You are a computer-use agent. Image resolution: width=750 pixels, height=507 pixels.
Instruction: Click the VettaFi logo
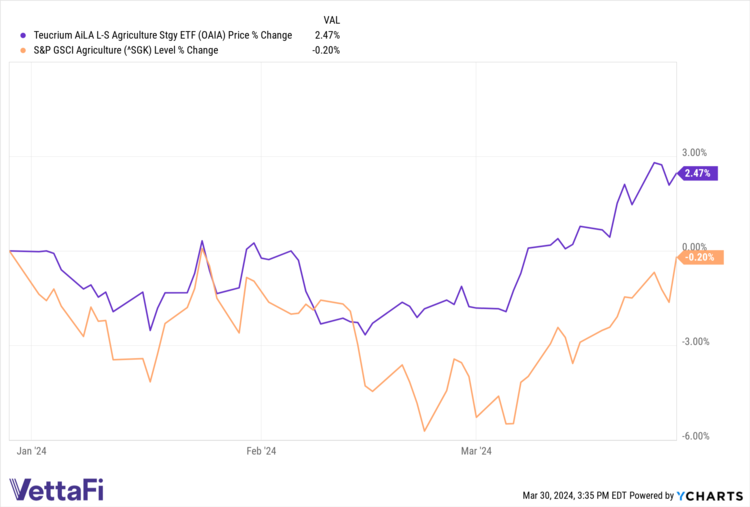[56, 490]
